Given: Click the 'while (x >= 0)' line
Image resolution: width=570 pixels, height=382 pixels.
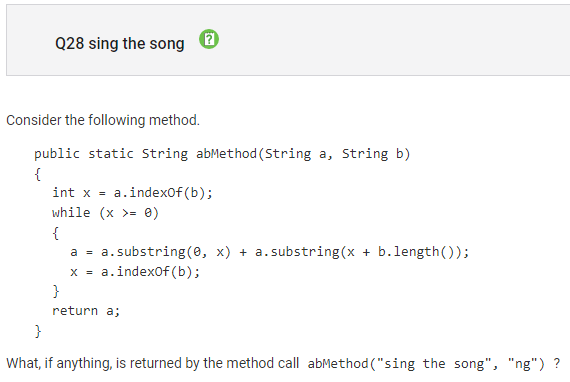Looking at the screenshot, I should [105, 213].
